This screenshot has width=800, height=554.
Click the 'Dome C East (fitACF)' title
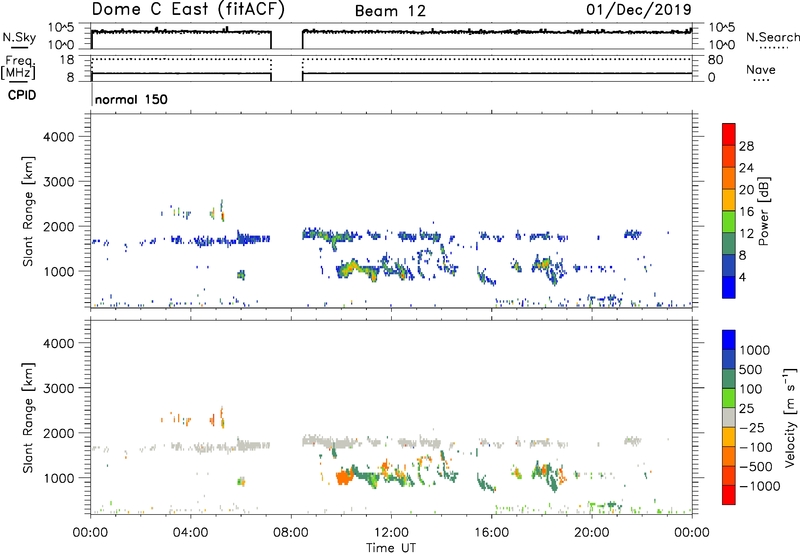[x=188, y=9]
